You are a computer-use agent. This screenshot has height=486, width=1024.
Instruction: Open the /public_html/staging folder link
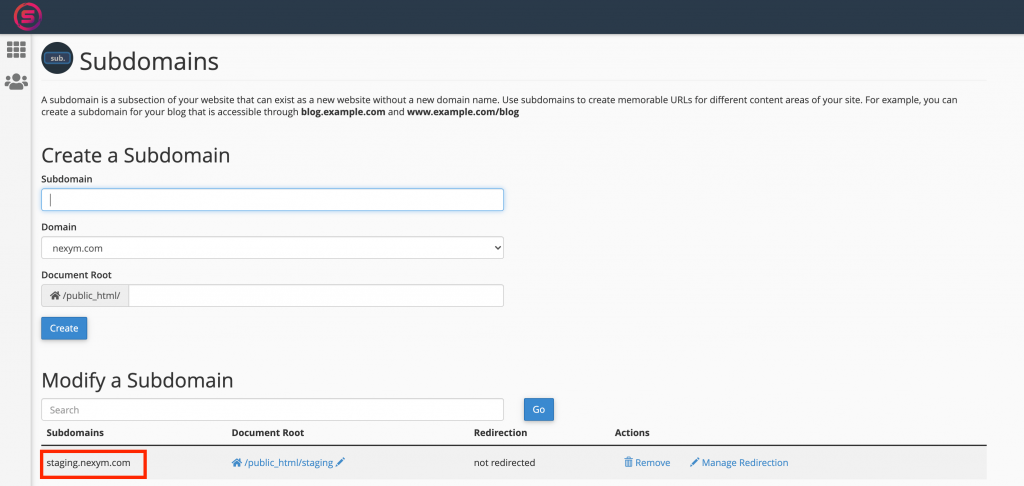click(289, 463)
